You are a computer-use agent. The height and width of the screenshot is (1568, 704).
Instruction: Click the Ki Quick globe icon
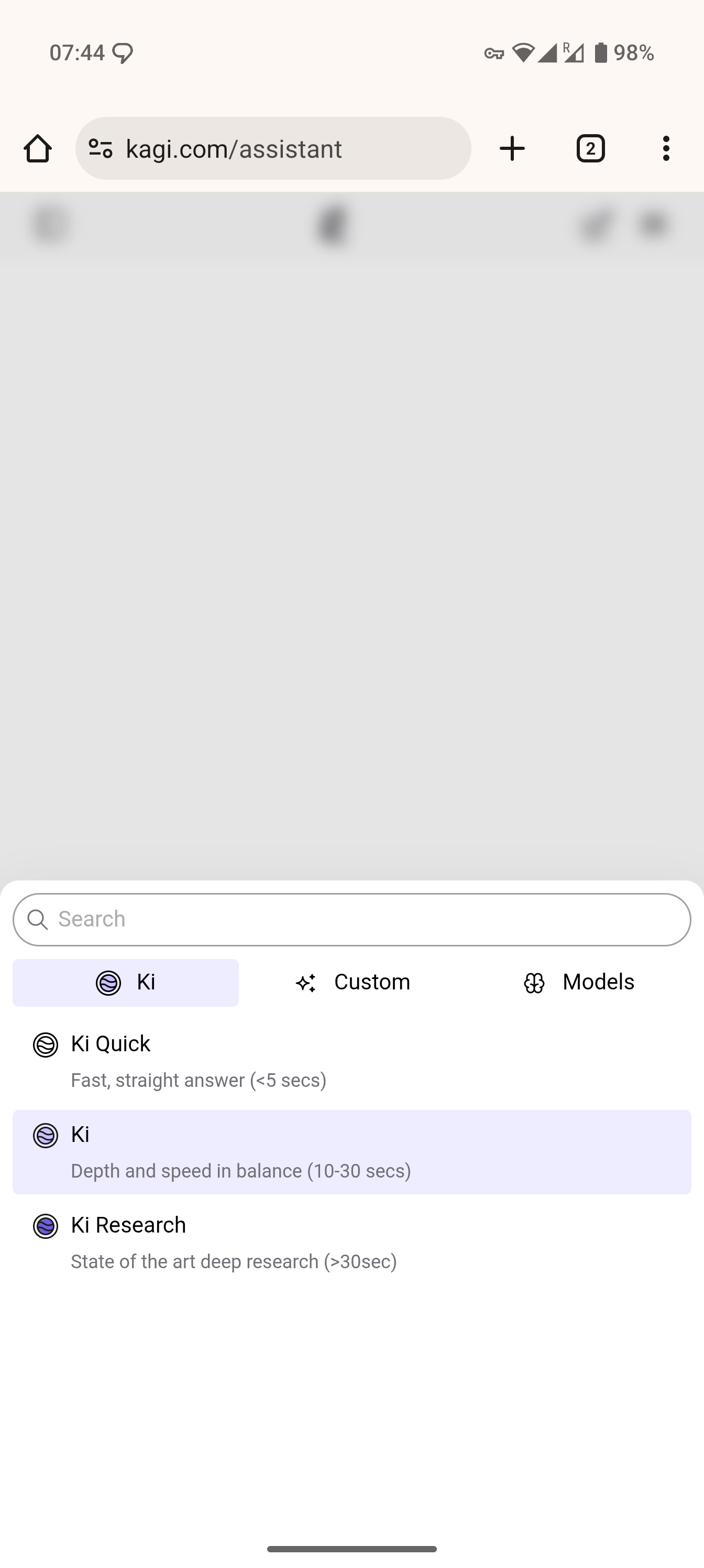pos(46,1045)
